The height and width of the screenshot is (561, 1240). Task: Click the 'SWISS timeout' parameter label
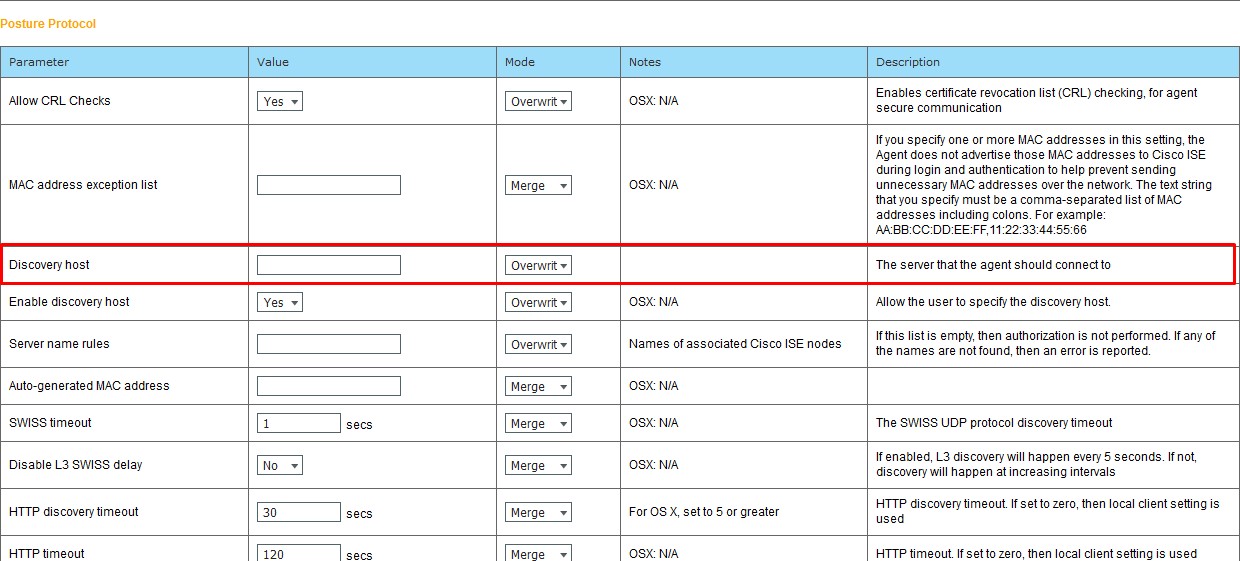point(50,423)
